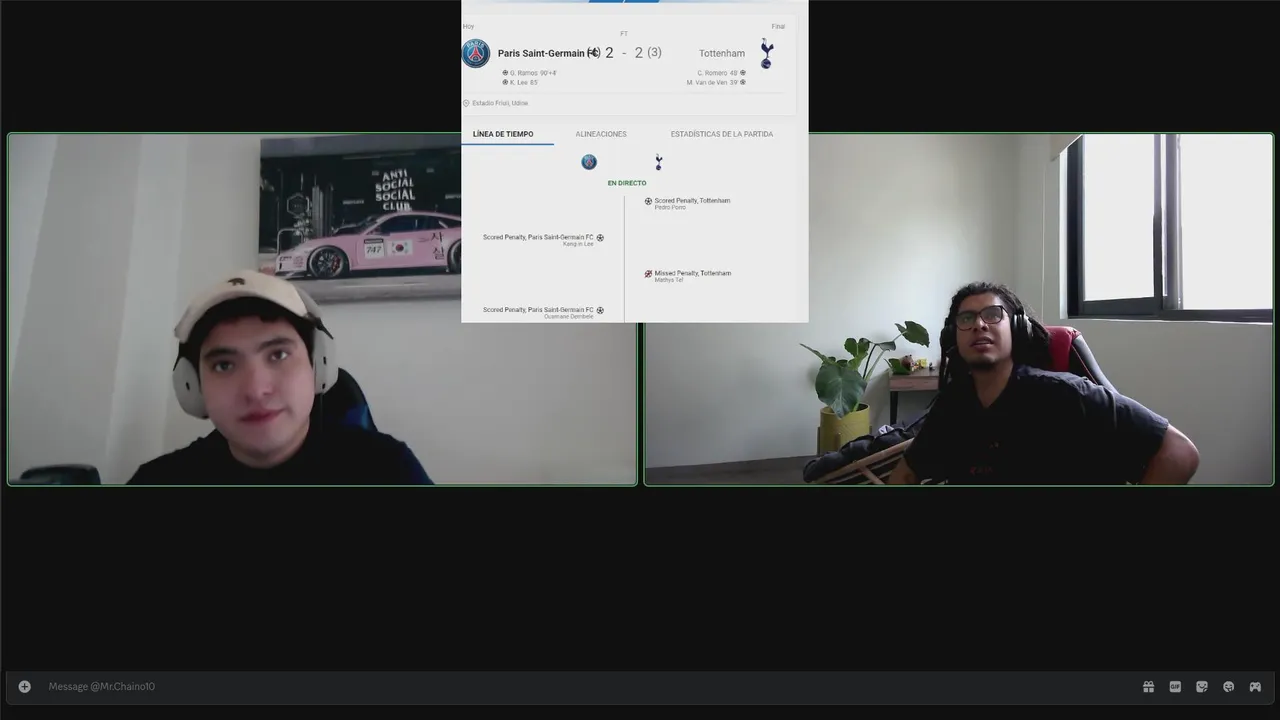Viewport: 1280px width, 720px height.
Task: Click the 2 - 2 (3) match score
Action: (634, 53)
